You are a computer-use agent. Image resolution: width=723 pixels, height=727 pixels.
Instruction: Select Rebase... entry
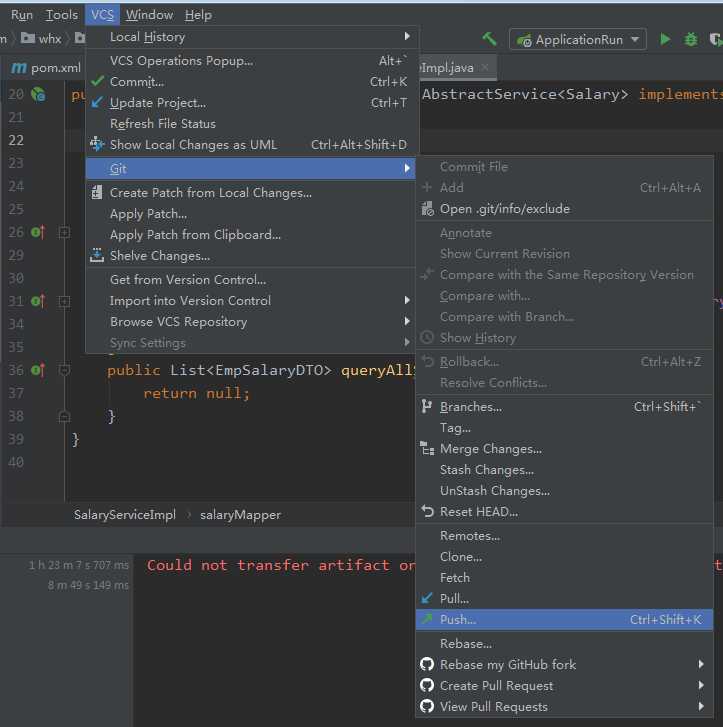tap(564, 644)
